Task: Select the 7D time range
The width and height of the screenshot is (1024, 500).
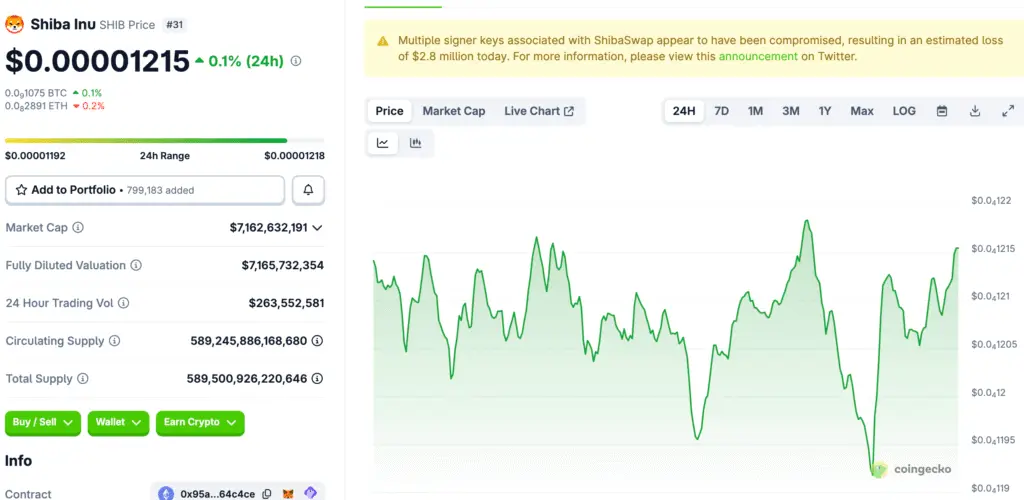Action: pyautogui.click(x=722, y=111)
